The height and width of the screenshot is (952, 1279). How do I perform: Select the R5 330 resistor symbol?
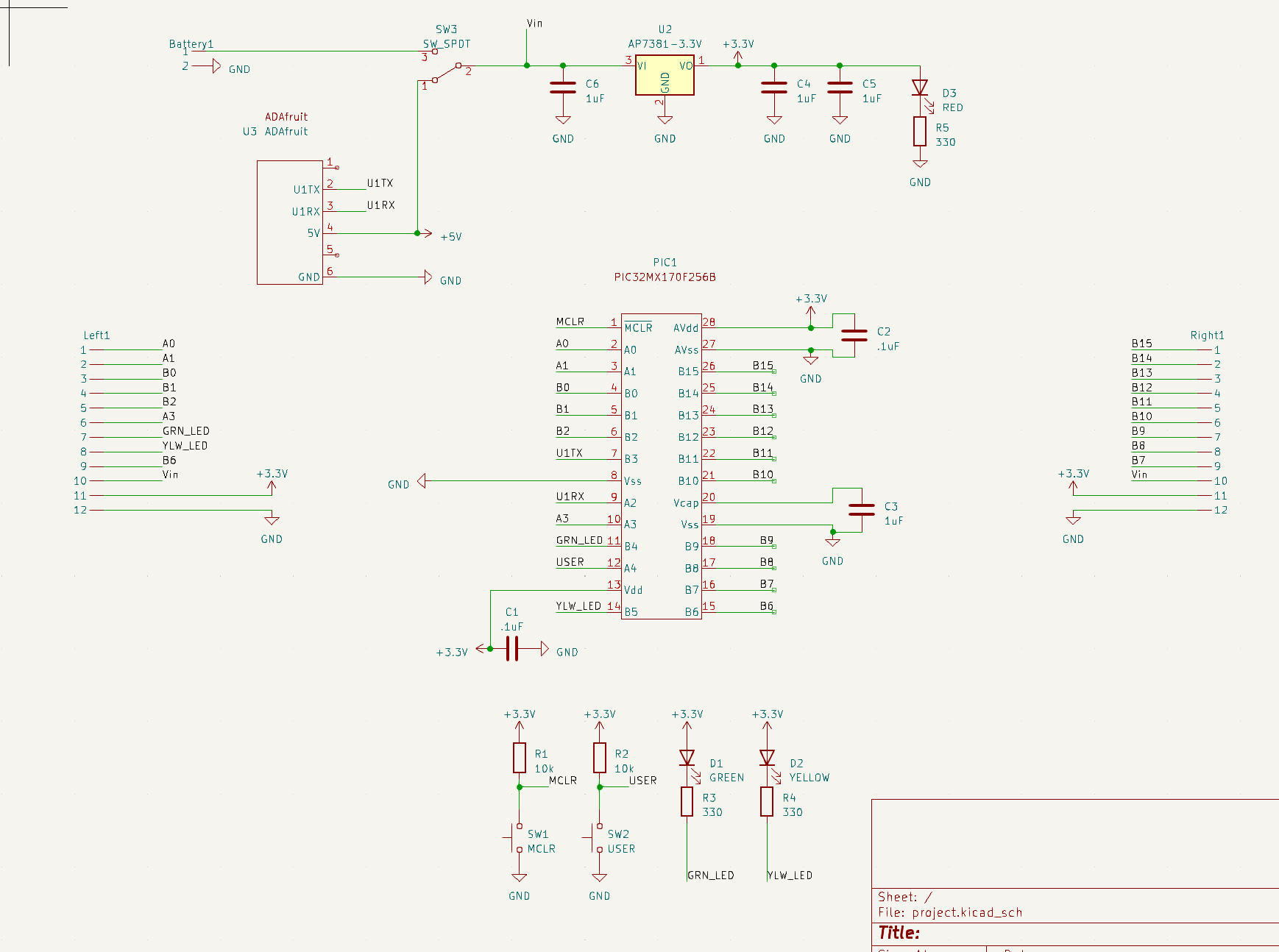pos(920,131)
